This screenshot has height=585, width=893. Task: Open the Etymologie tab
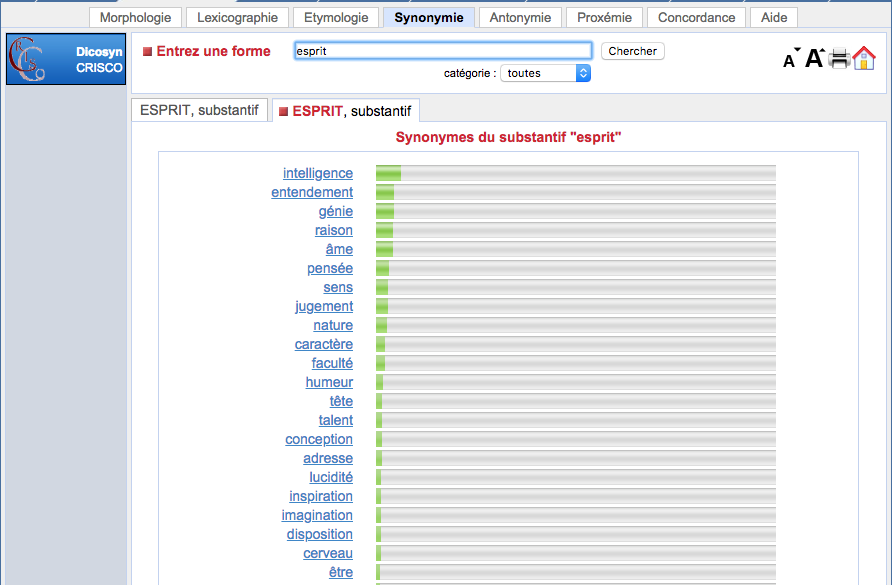pyautogui.click(x=336, y=18)
